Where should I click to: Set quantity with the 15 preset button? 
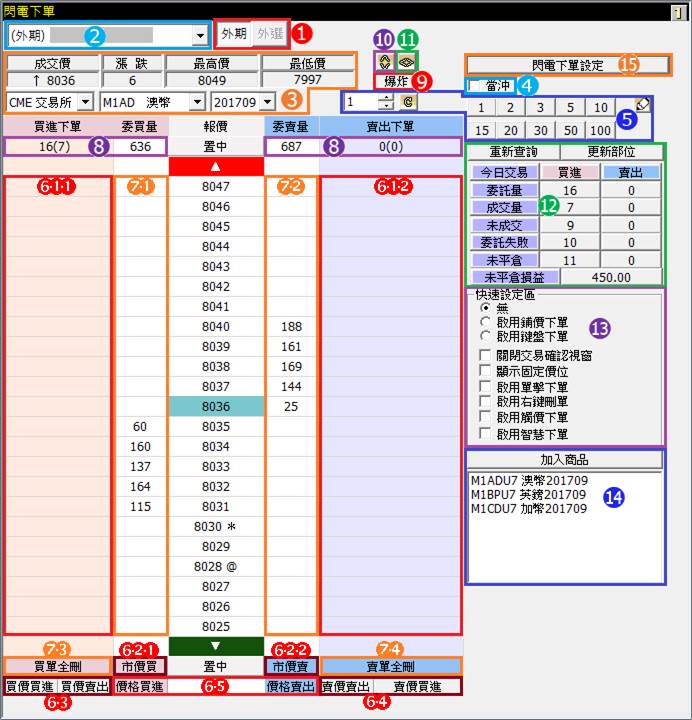[x=482, y=130]
